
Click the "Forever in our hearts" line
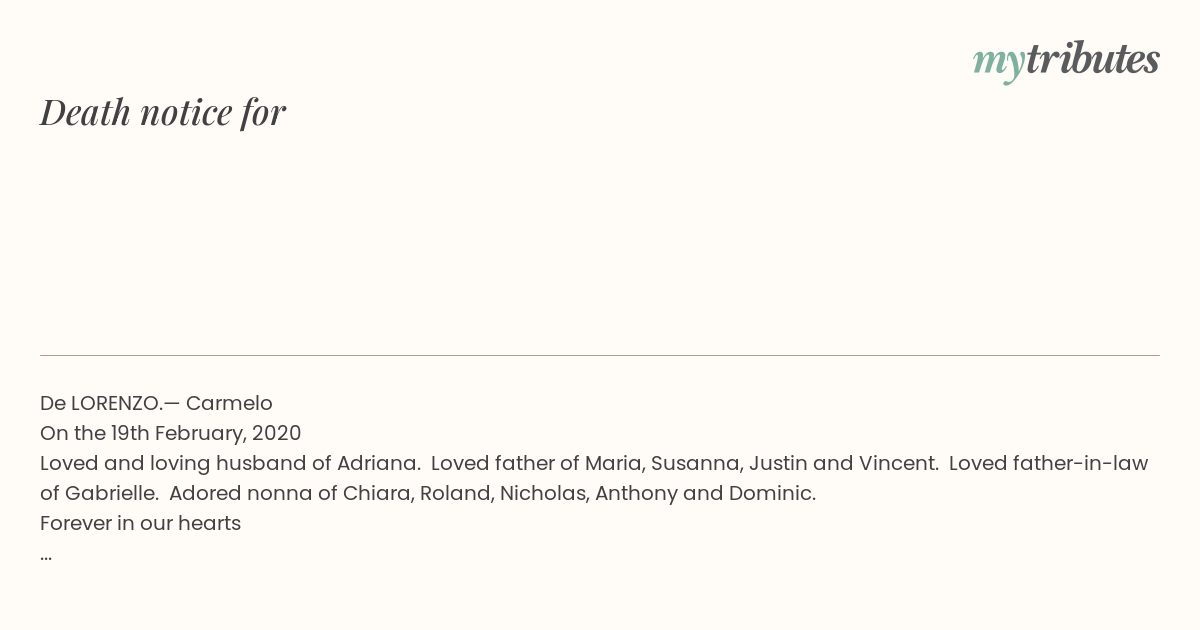coord(140,524)
